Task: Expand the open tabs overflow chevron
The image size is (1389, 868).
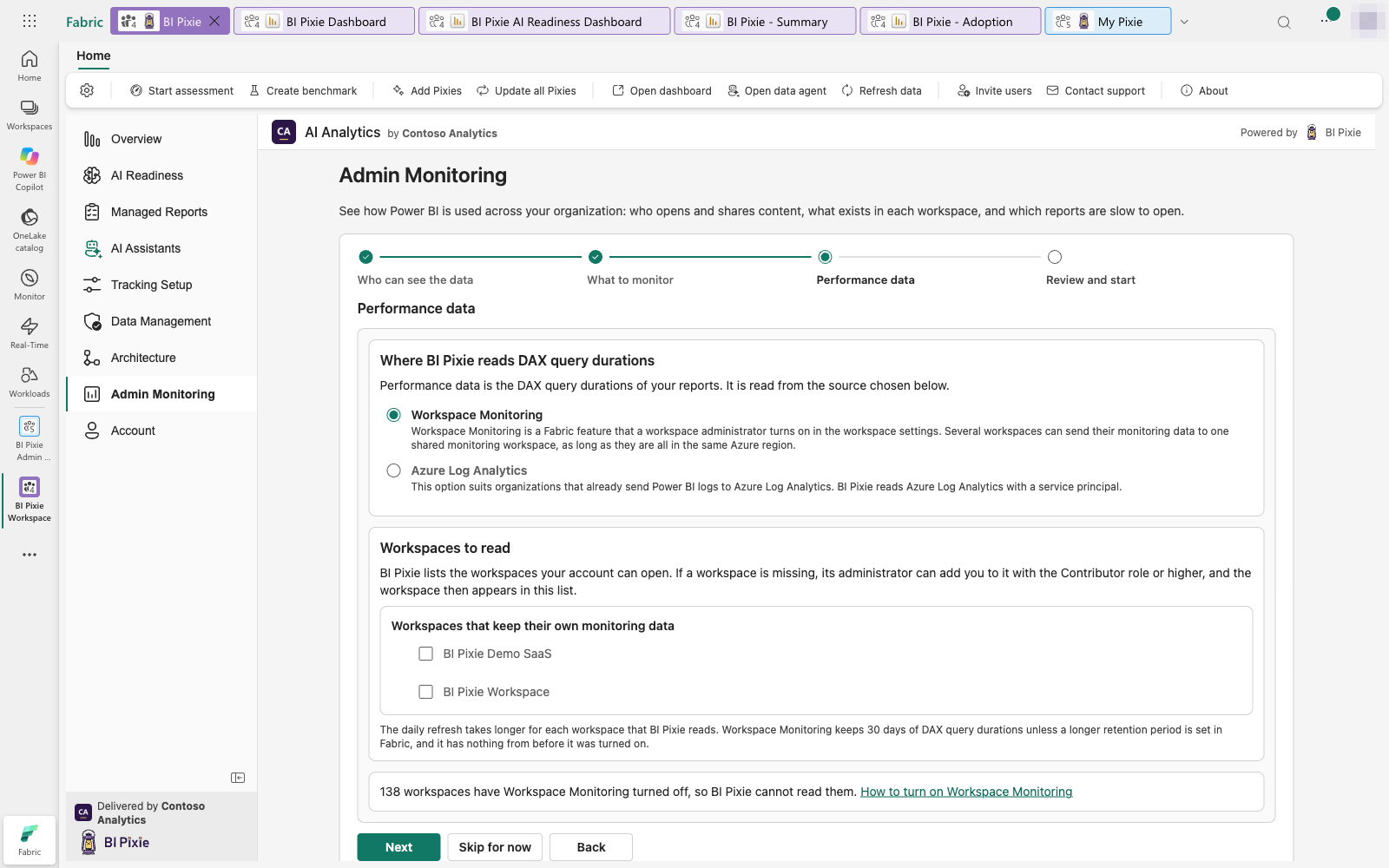Action: click(1184, 22)
